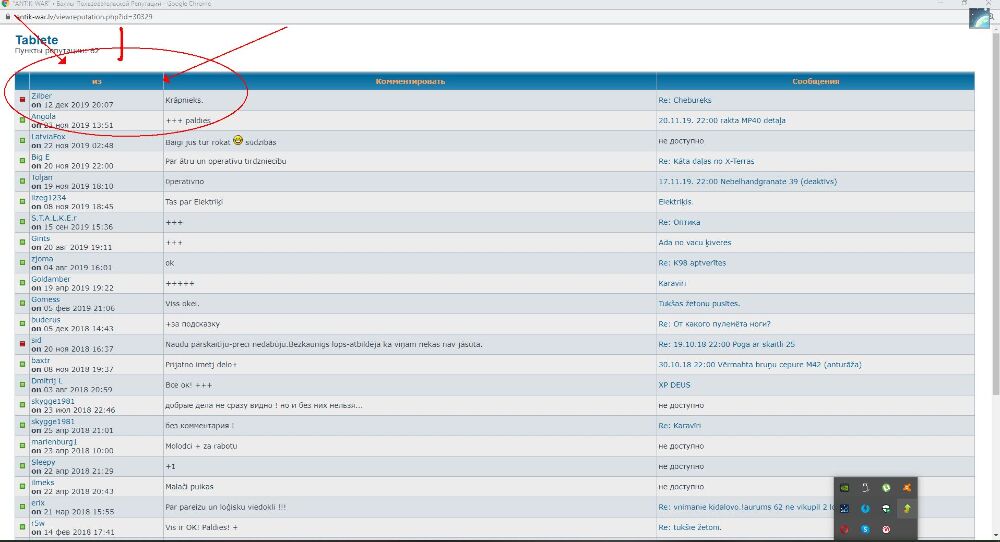
Task: Open user Angola's profile link
Action: [x=43, y=117]
